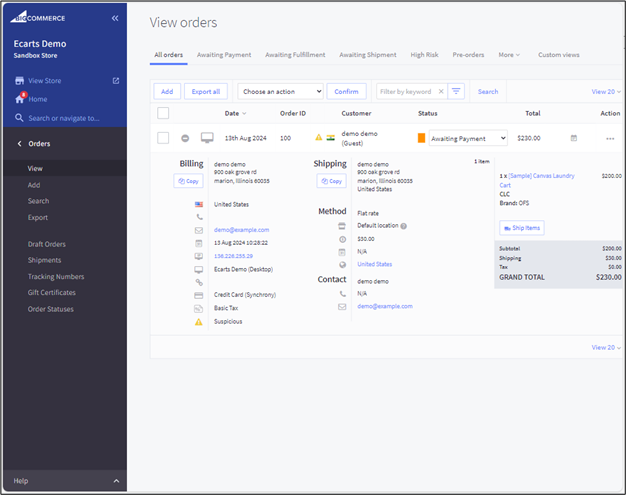
Task: Tick the checkbox for order 100
Action: tap(163, 138)
